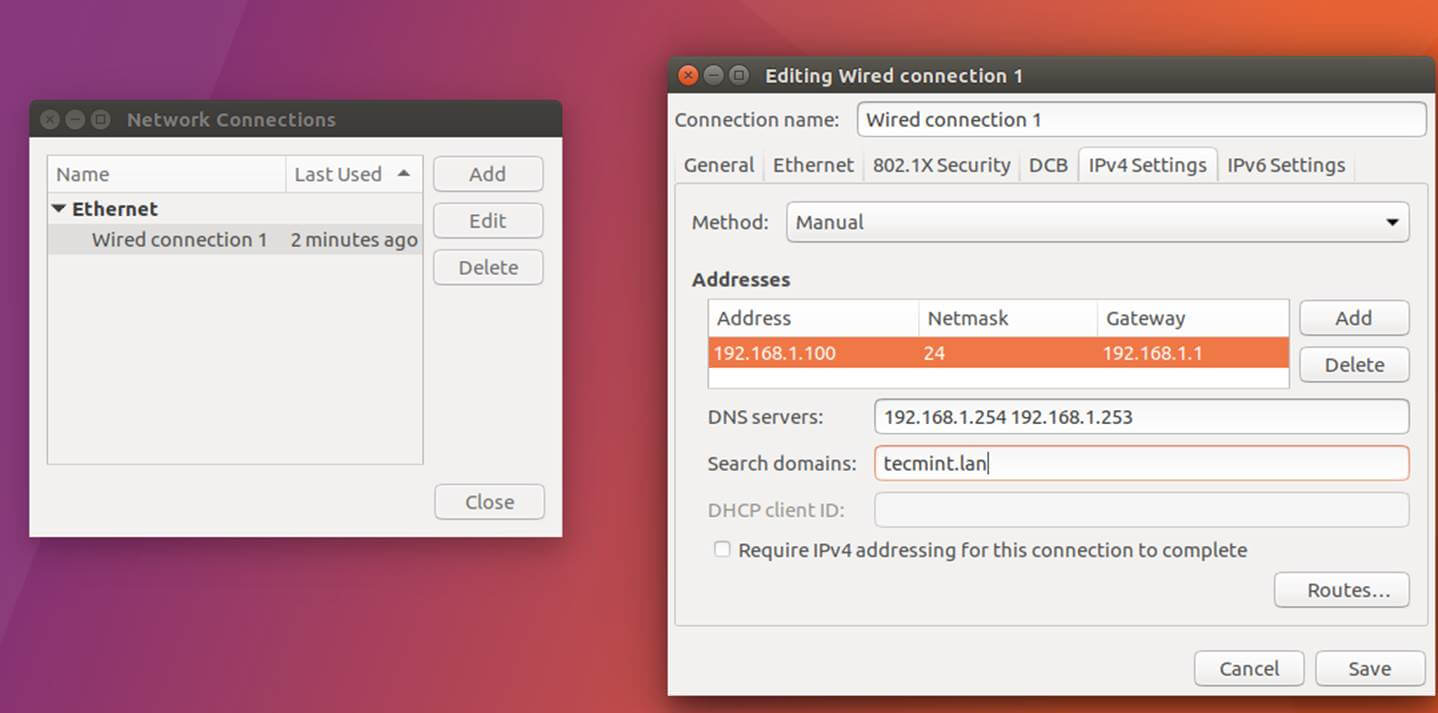This screenshot has width=1438, height=713.
Task: Open the DCB tab
Action: point(1048,165)
